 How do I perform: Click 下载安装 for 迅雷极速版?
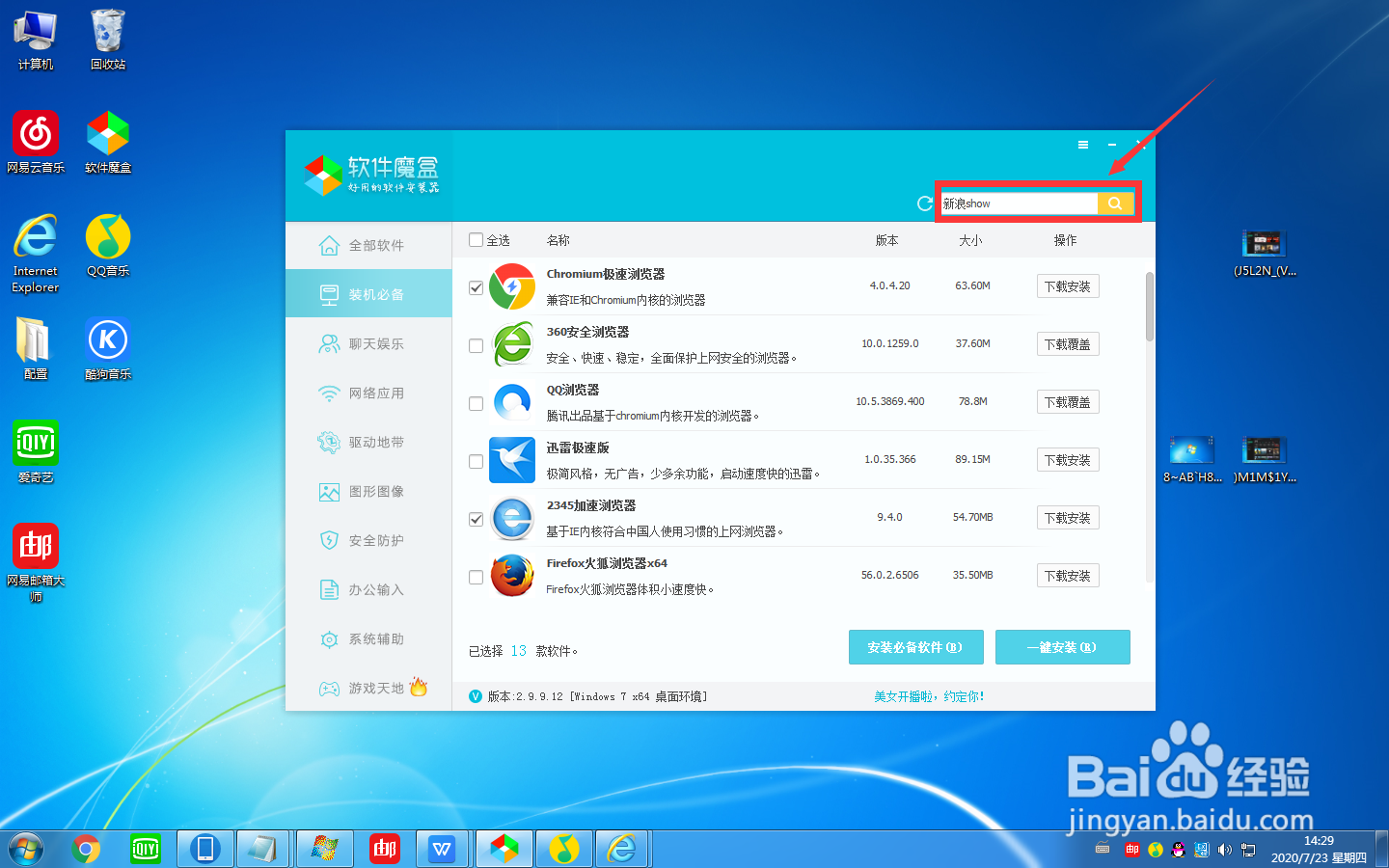(x=1068, y=460)
